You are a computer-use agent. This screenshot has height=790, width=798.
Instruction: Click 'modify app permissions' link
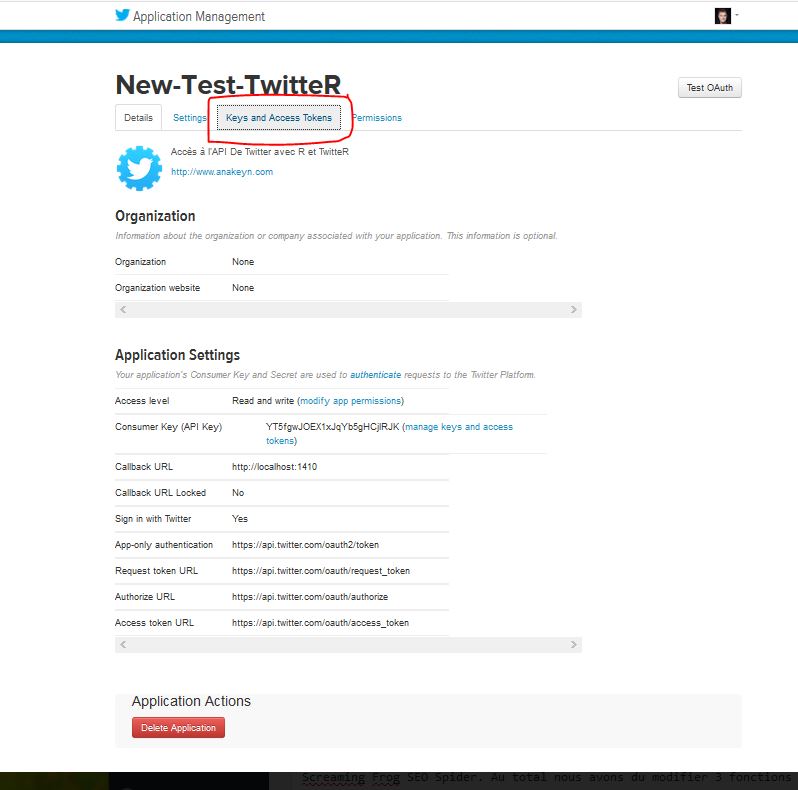(x=351, y=401)
